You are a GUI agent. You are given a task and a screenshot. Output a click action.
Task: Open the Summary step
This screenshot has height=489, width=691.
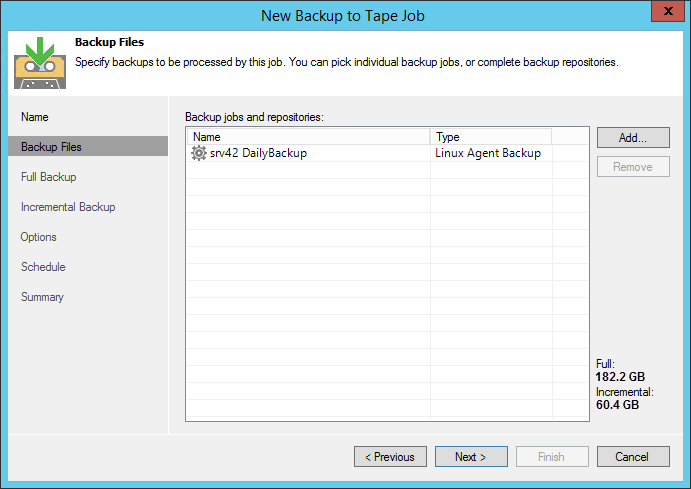(42, 297)
